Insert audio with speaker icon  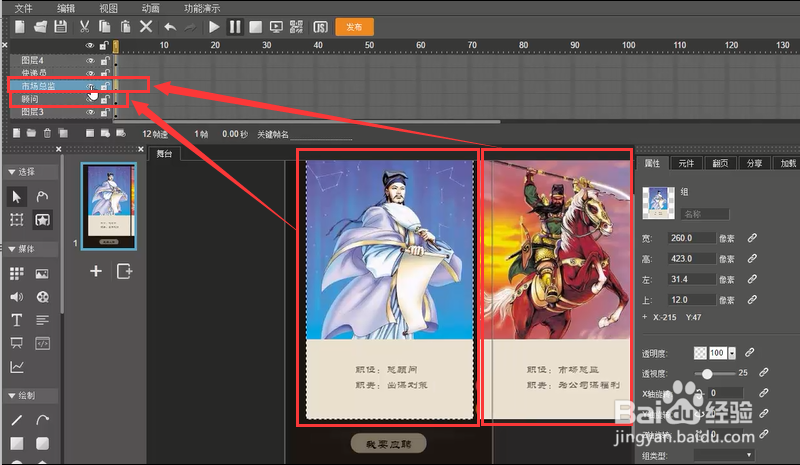tap(16, 297)
